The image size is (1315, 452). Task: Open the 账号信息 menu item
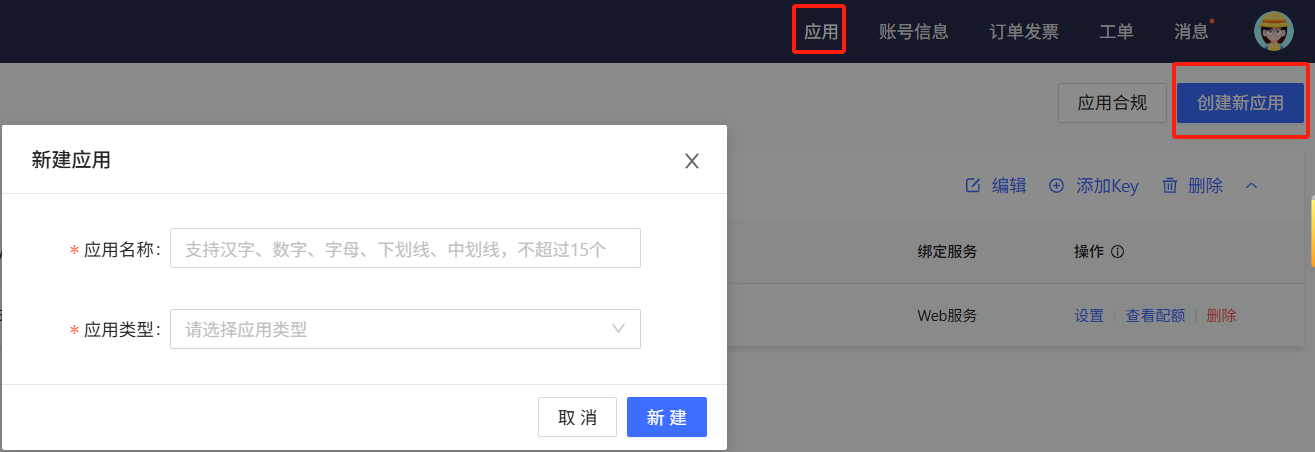[913, 31]
